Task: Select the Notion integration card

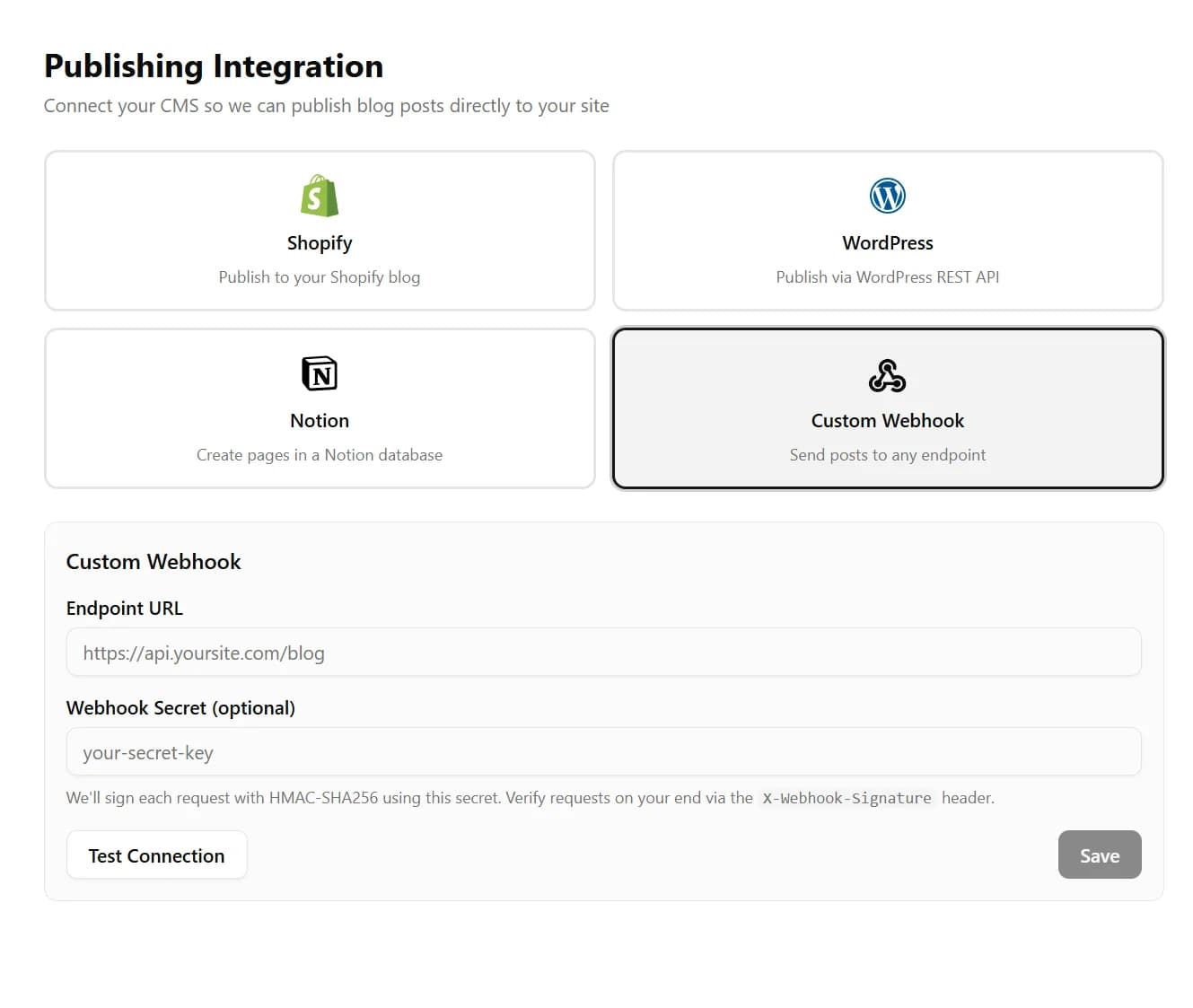Action: pyautogui.click(x=320, y=408)
